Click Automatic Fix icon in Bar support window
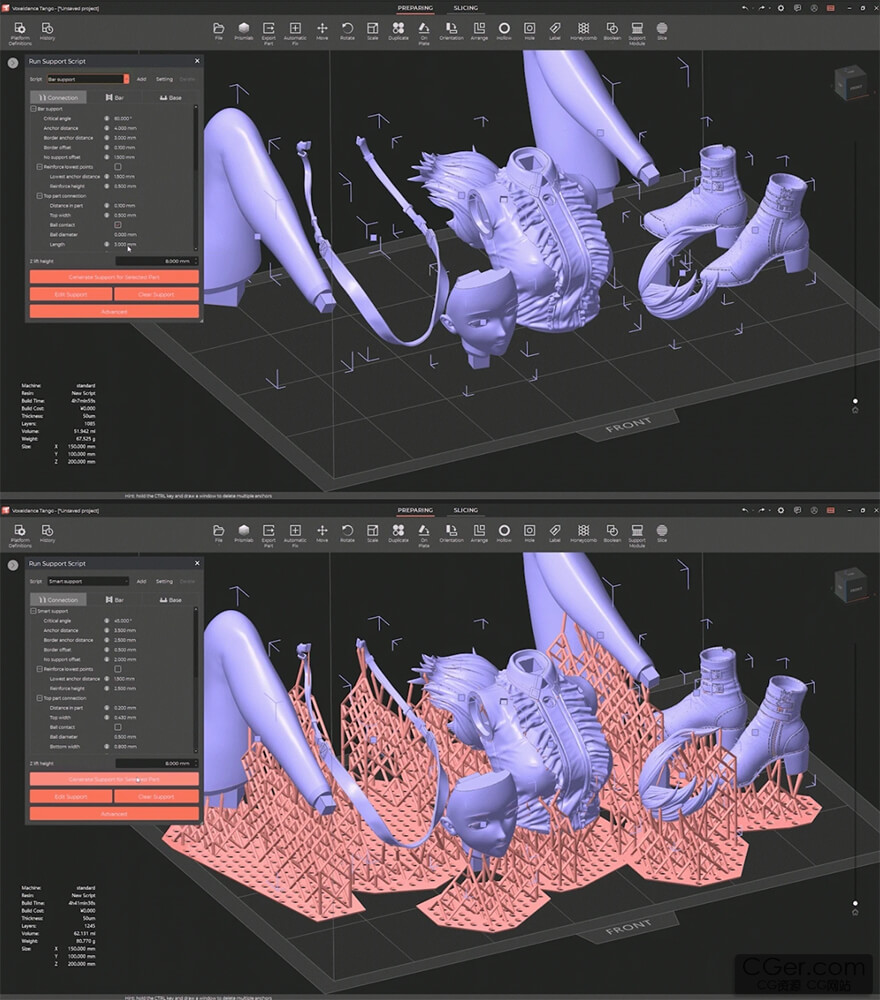The image size is (880, 1000). pos(295,32)
